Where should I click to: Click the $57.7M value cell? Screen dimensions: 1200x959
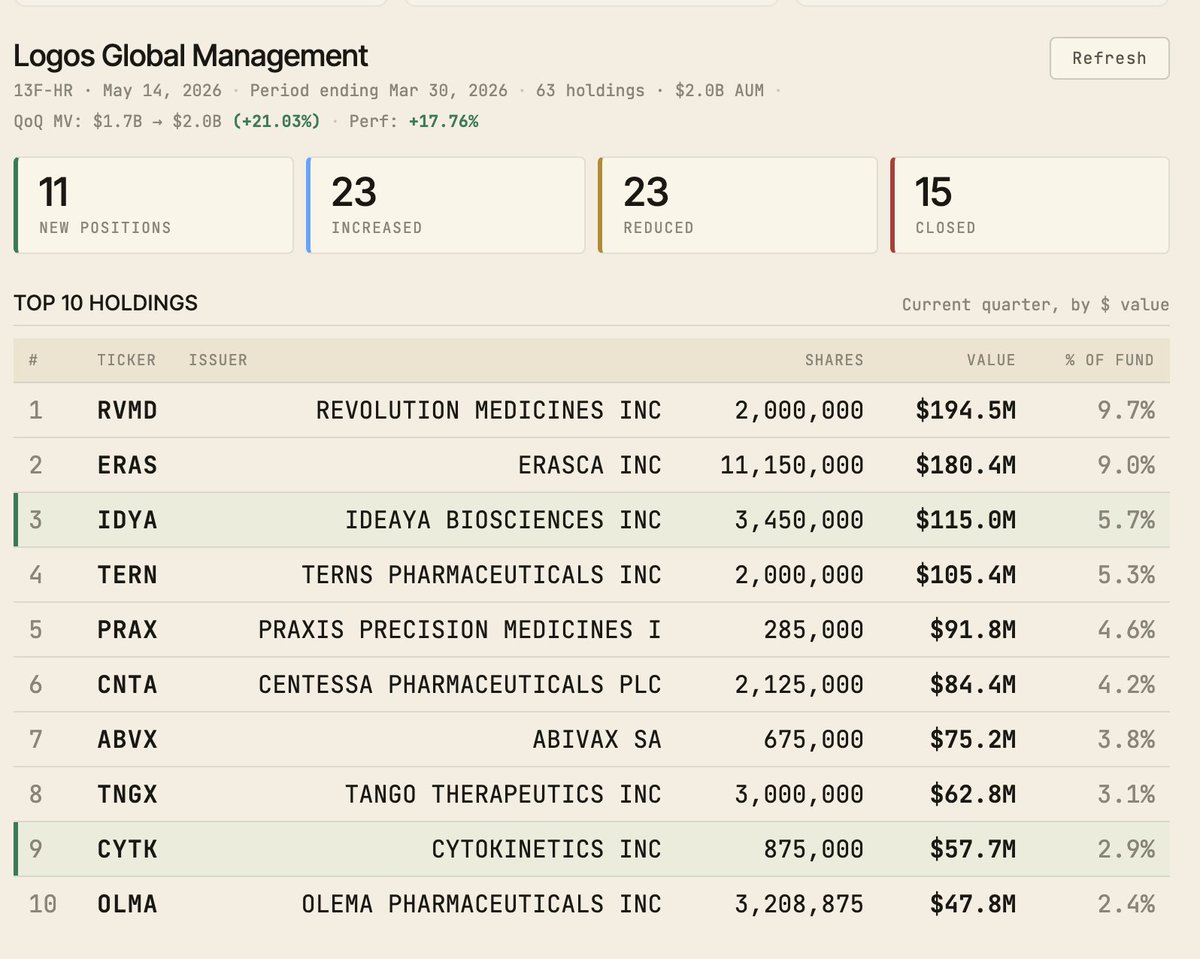(973, 850)
